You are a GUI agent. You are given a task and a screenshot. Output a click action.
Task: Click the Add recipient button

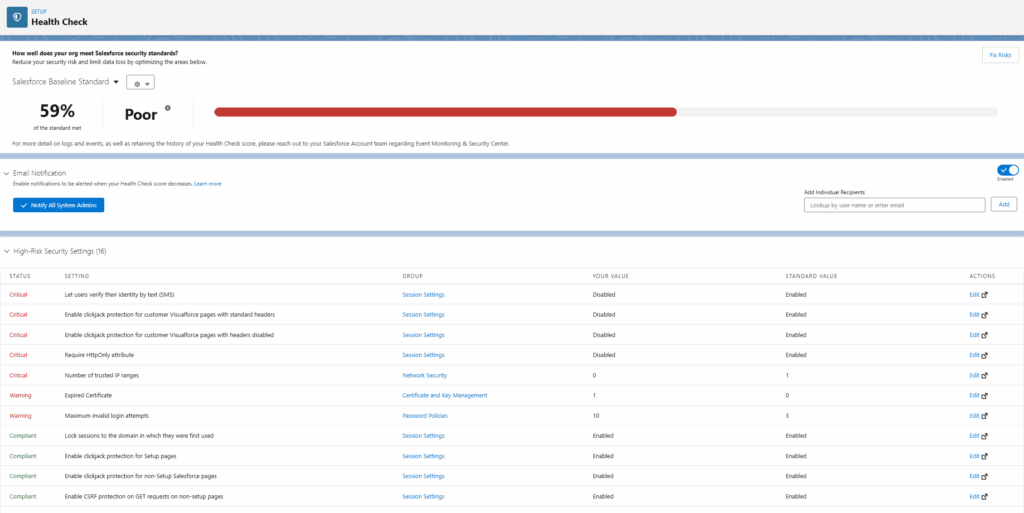pos(1004,204)
